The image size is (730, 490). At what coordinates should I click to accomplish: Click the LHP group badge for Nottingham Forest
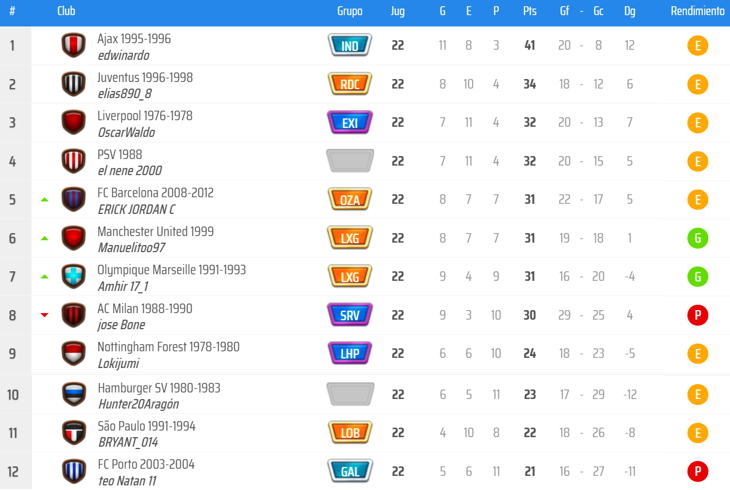click(x=350, y=354)
